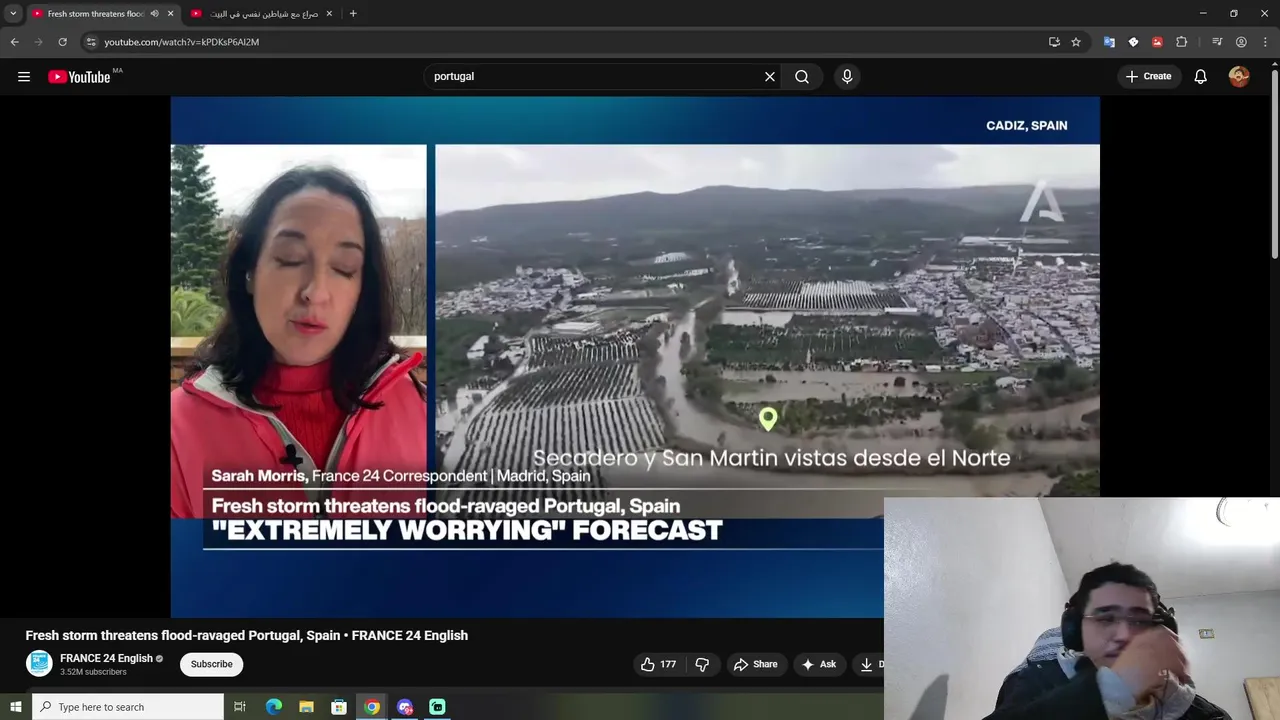
Task: Open Discord from the taskbar
Action: pyautogui.click(x=405, y=707)
